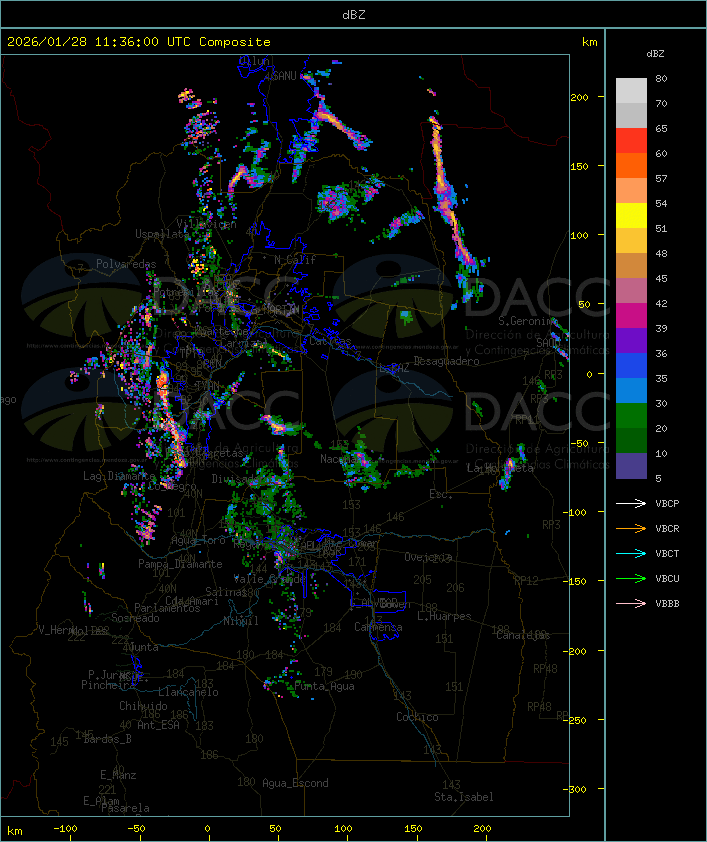This screenshot has height=842, width=707.
Task: Click the Pasarela place label on the map
Action: [x=125, y=808]
